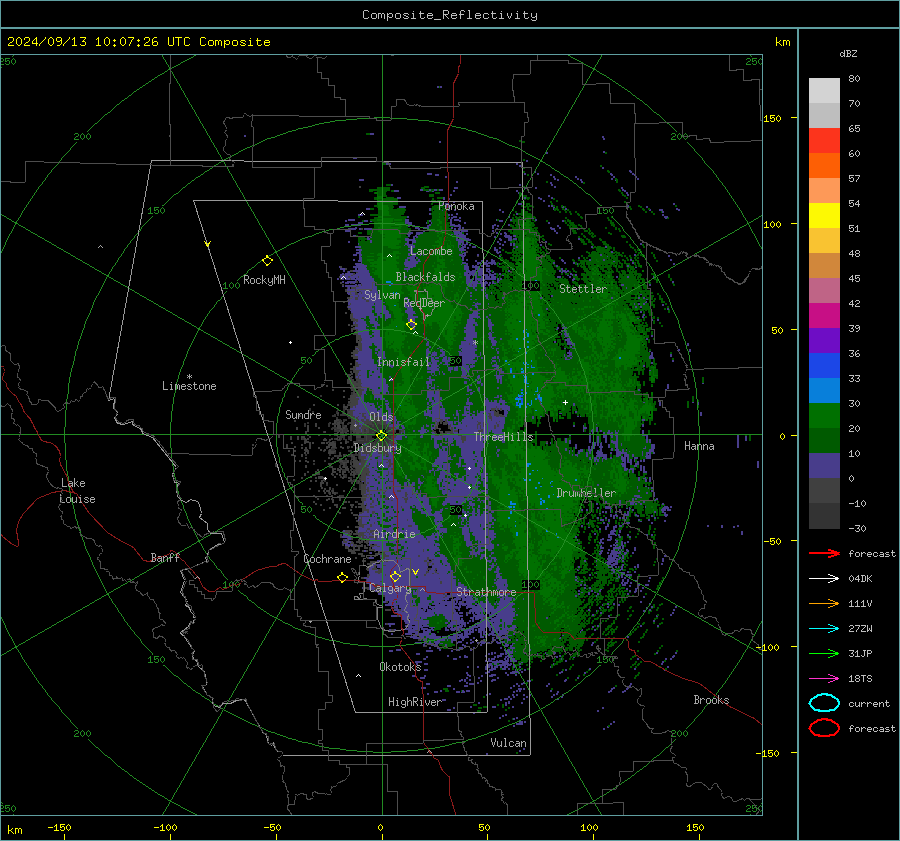Click the Vulcan town label
This screenshot has height=841, width=900.
click(x=508, y=743)
